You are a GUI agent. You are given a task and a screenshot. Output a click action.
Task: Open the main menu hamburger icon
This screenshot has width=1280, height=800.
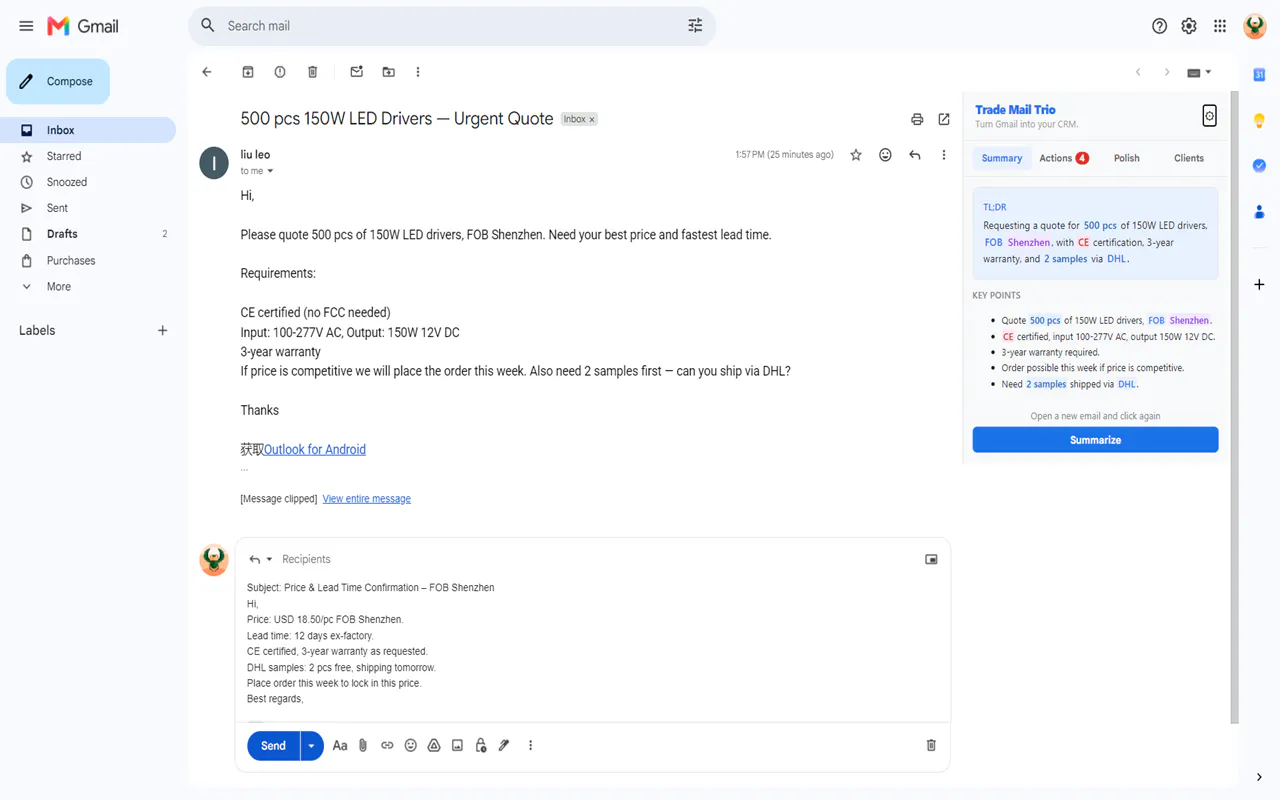[26, 26]
